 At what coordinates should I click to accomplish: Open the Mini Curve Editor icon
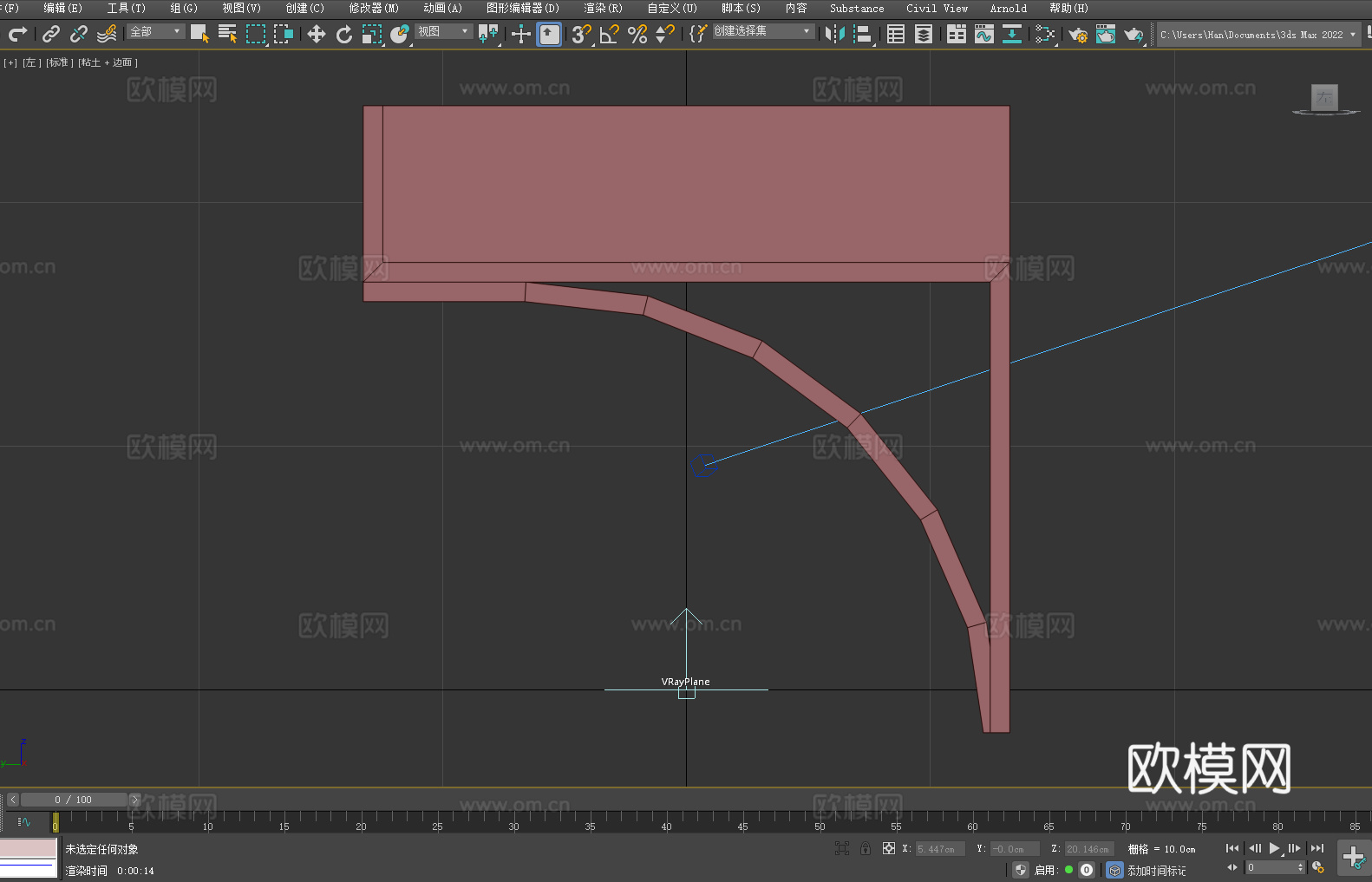(23, 821)
